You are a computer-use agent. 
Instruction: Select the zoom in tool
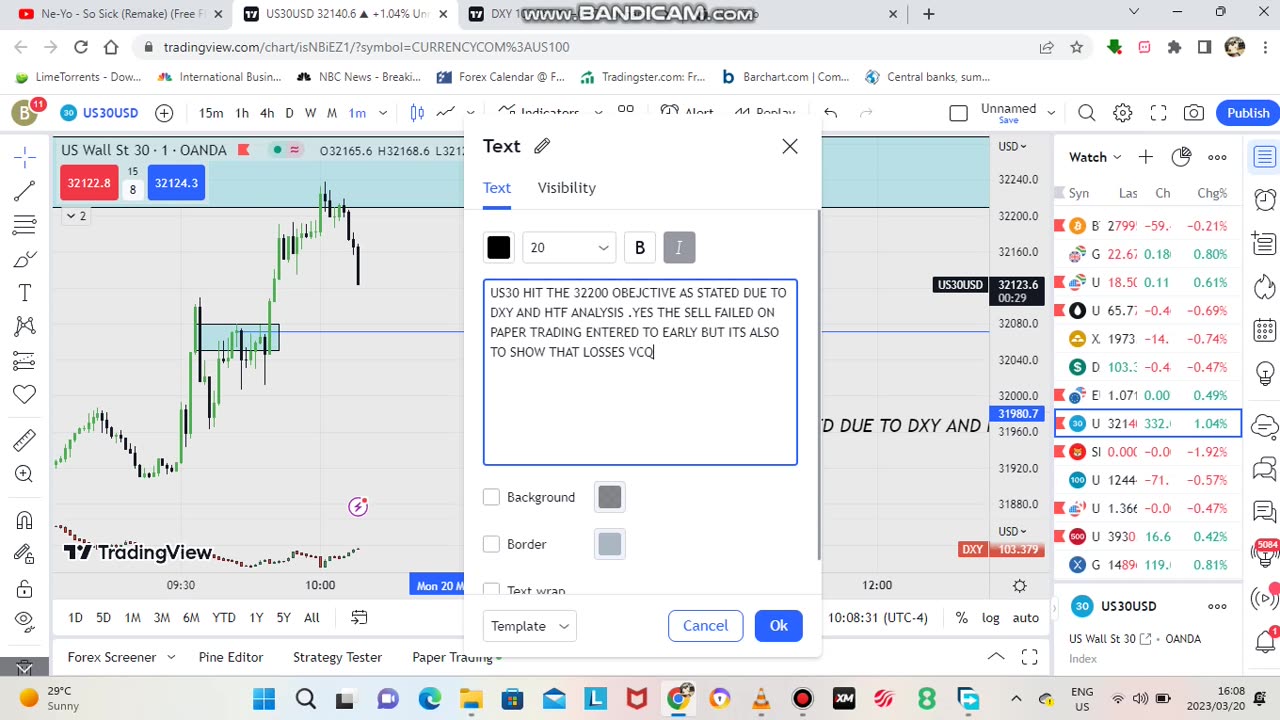tap(25, 474)
